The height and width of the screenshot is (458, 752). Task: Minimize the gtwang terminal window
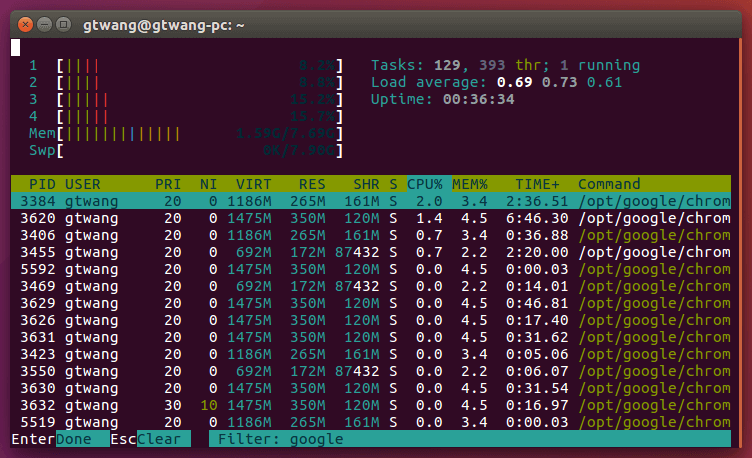coord(44,23)
